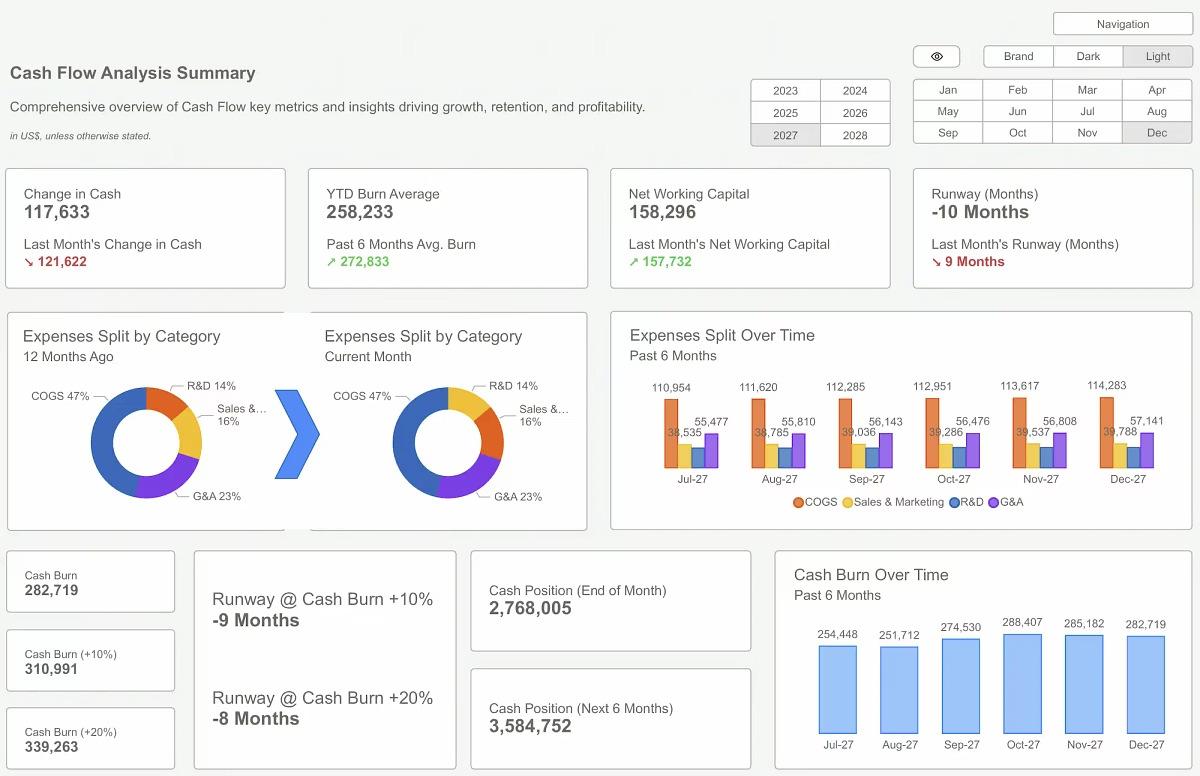Click the green up arrow beside 272,833
Image resolution: width=1200 pixels, height=776 pixels.
[331, 262]
